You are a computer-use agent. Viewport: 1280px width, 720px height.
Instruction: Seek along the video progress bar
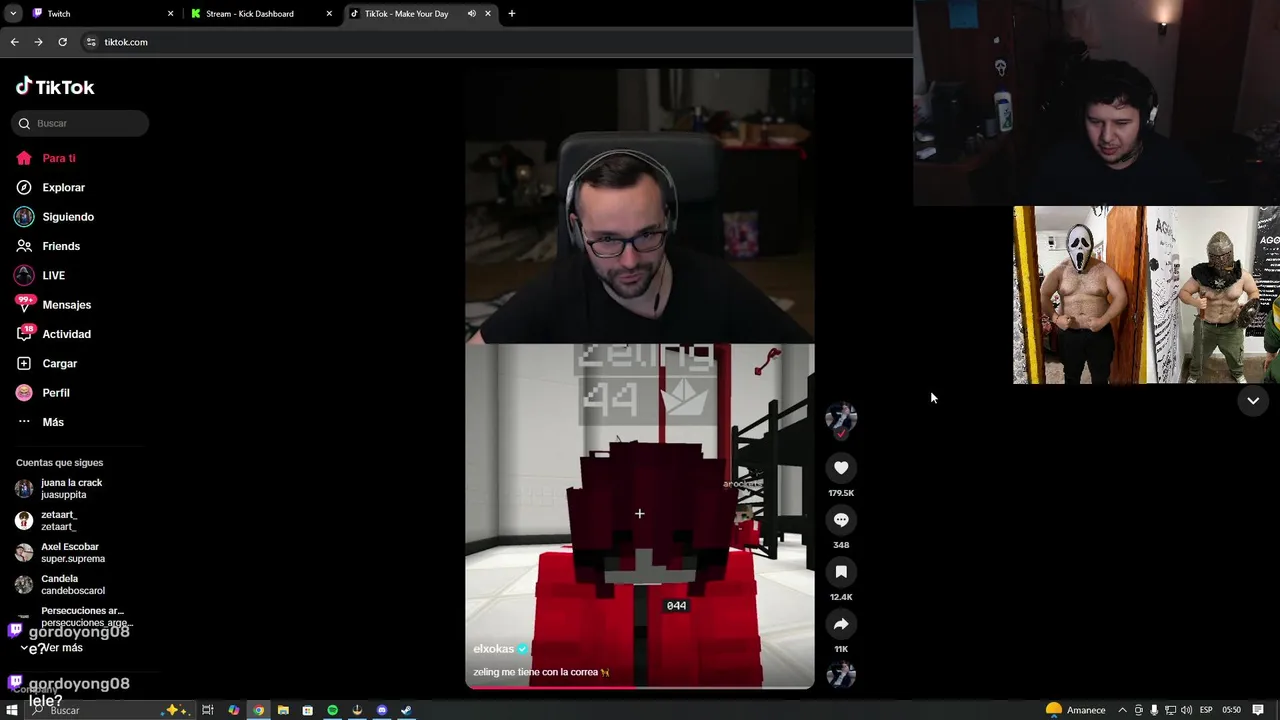click(x=640, y=687)
